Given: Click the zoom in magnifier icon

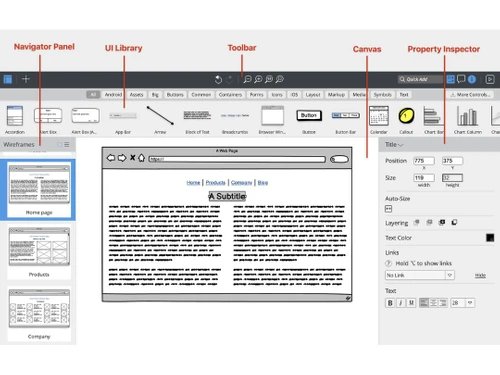Looking at the screenshot, I should click(258, 79).
